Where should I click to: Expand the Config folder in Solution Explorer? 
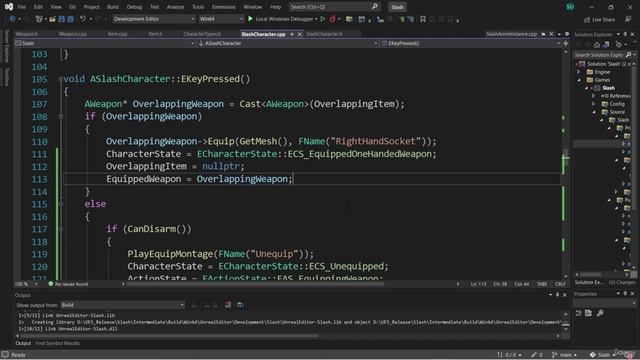point(594,104)
